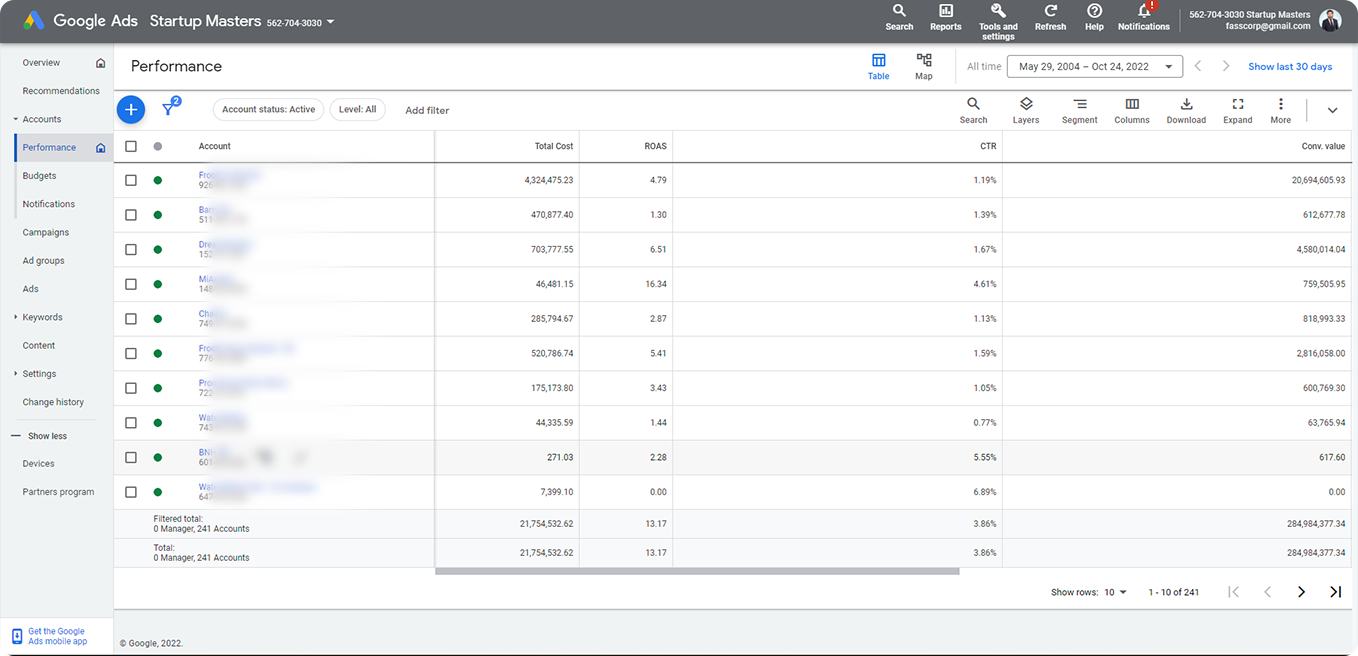1358x656 pixels.
Task: Open Startup Masters account switcher dropdown
Action: [331, 22]
